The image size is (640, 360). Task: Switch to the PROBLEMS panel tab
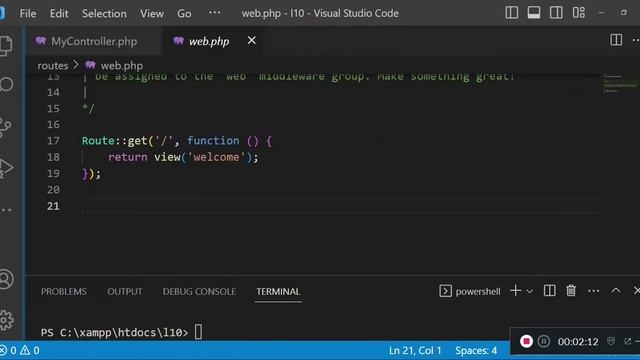(64, 291)
